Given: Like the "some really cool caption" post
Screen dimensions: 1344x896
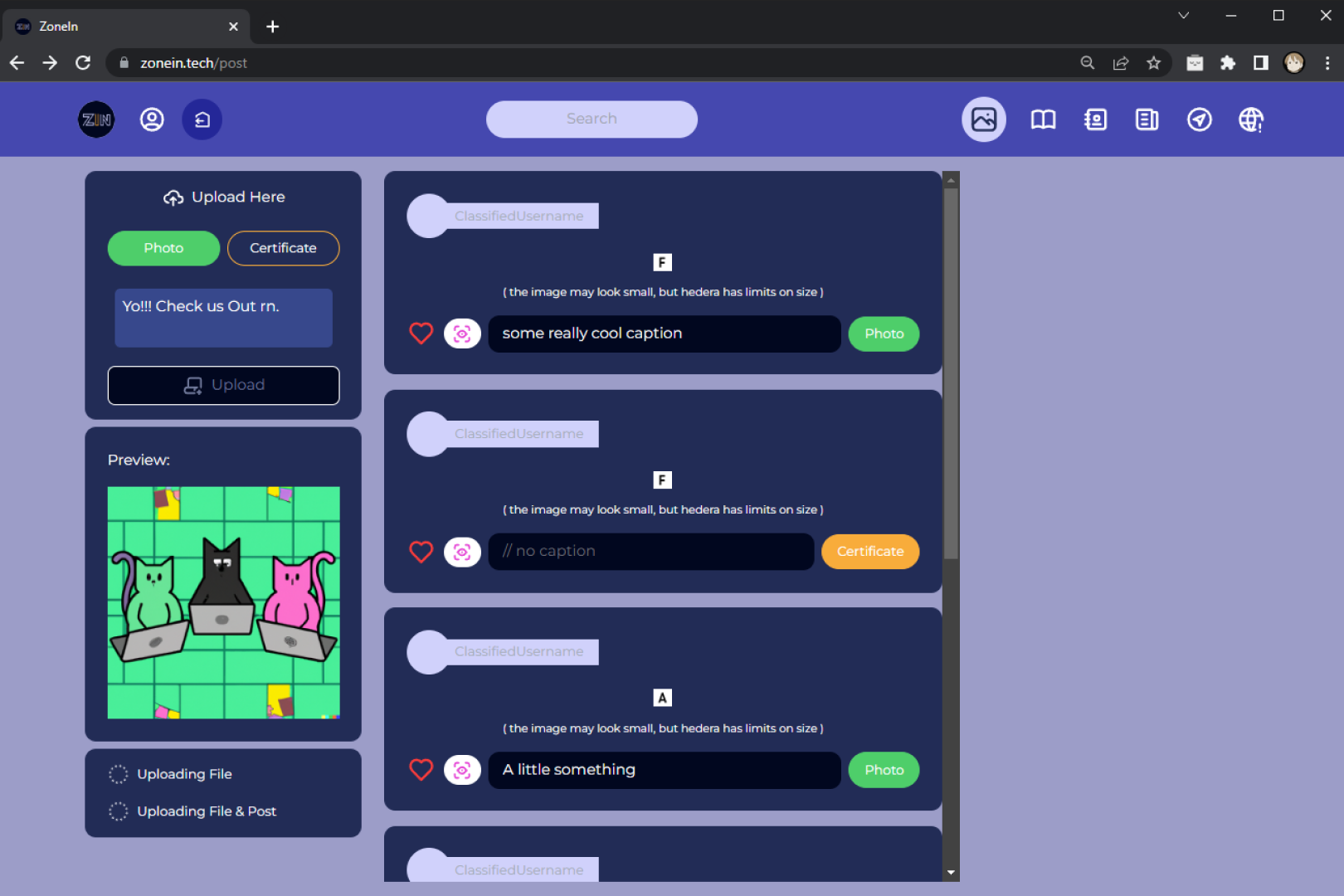Looking at the screenshot, I should pos(421,333).
